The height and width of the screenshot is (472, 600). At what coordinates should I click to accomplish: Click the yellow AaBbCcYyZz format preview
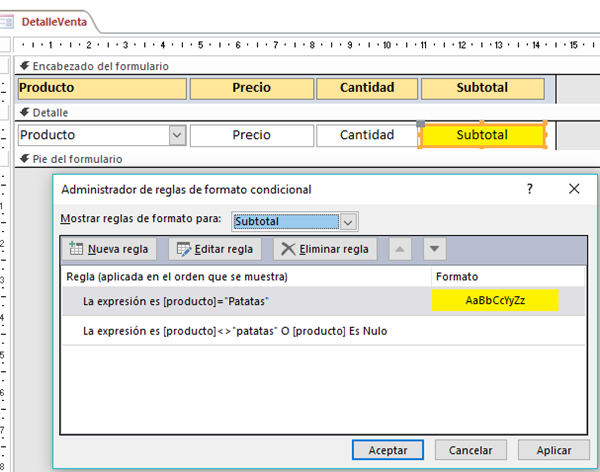[495, 301]
